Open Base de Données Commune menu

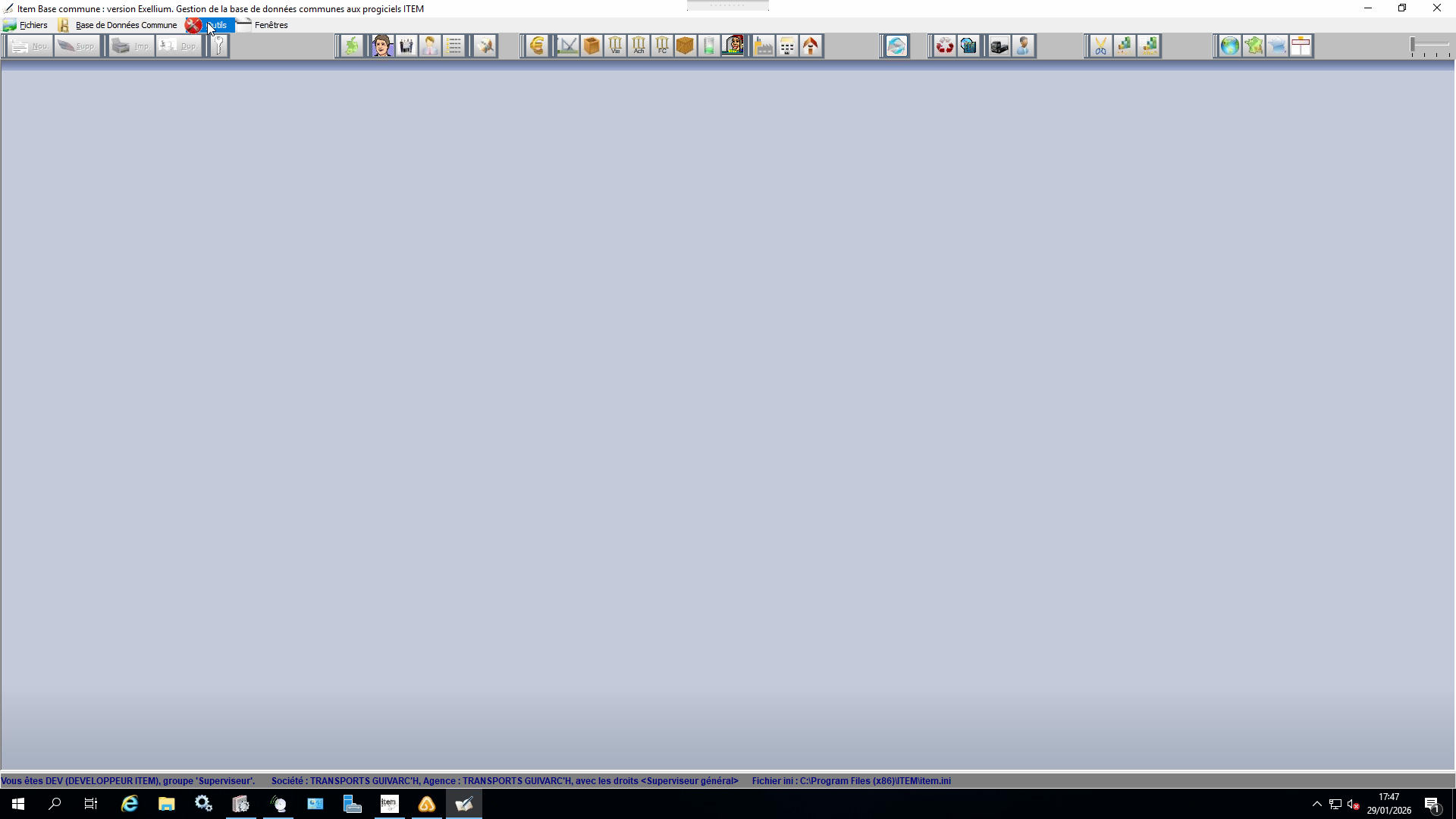point(126,25)
